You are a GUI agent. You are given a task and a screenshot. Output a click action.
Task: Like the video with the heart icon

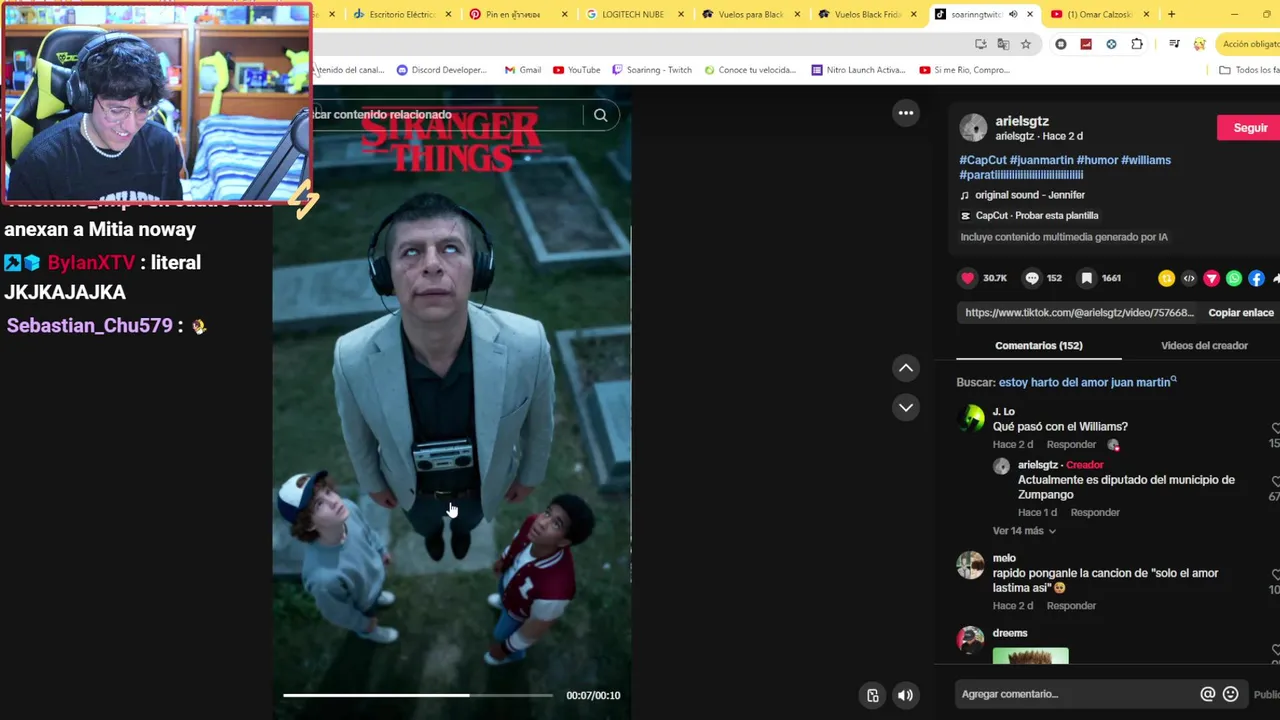click(967, 278)
